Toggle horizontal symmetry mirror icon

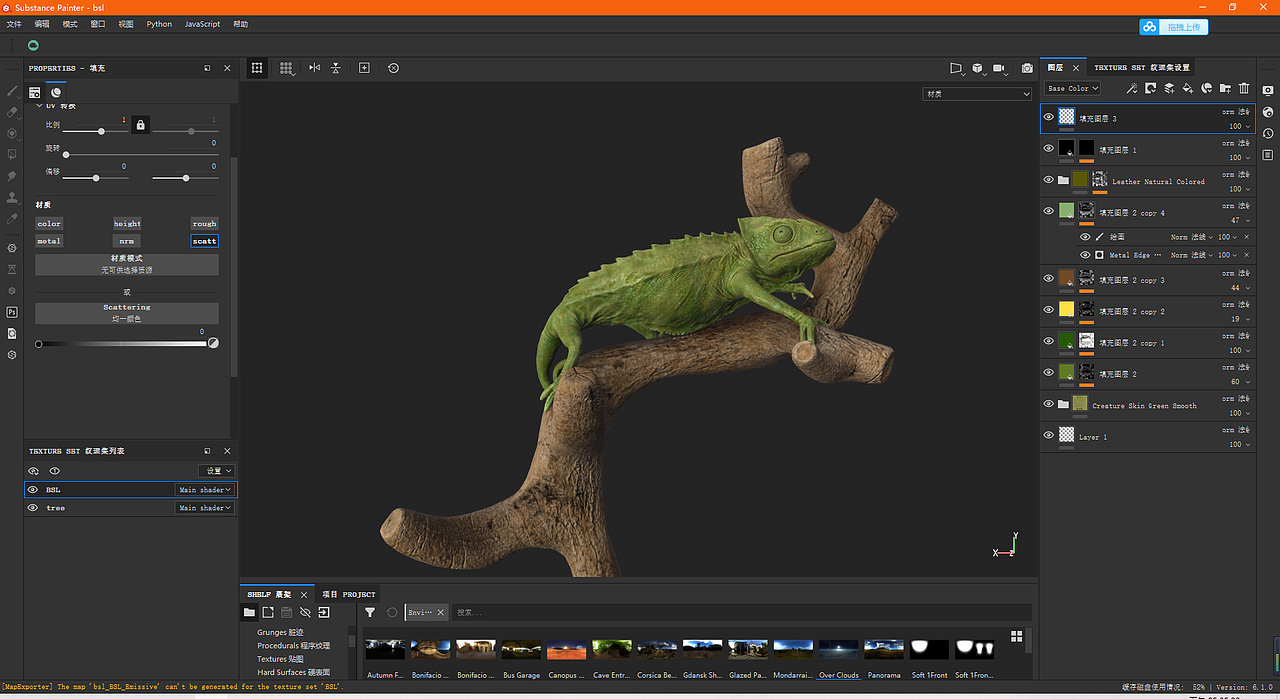coord(315,68)
